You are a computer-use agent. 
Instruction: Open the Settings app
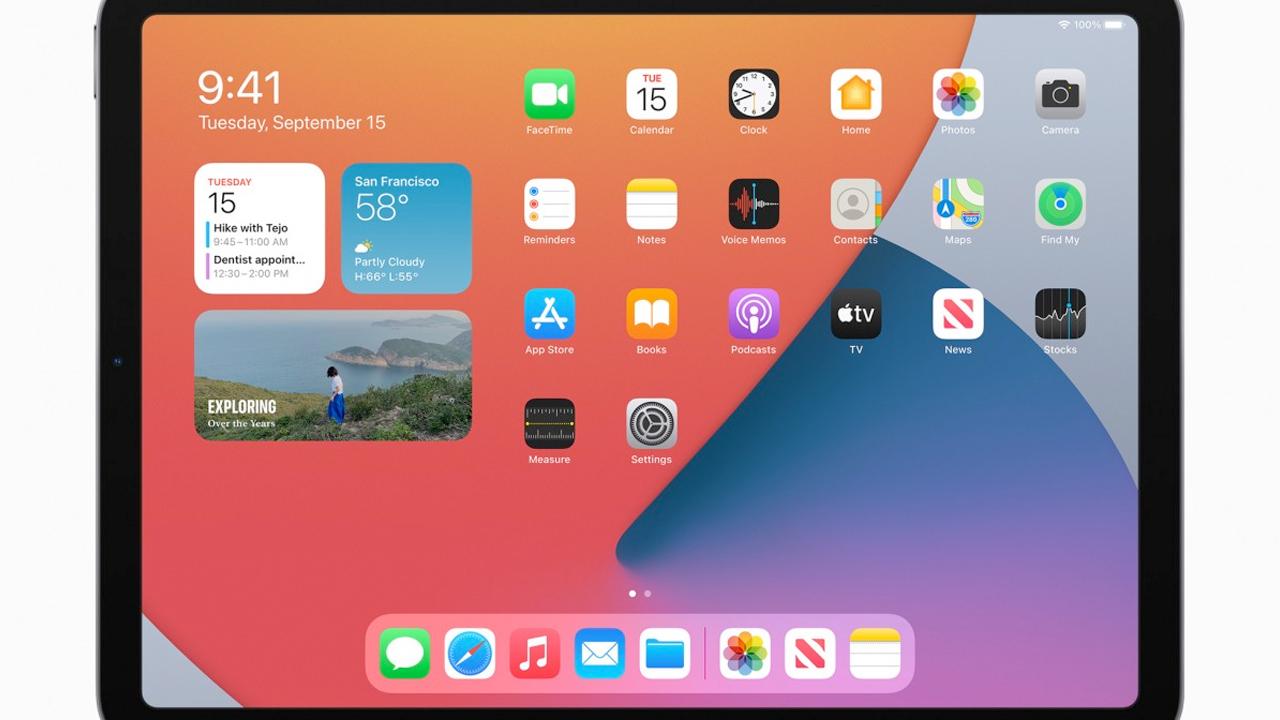651,424
